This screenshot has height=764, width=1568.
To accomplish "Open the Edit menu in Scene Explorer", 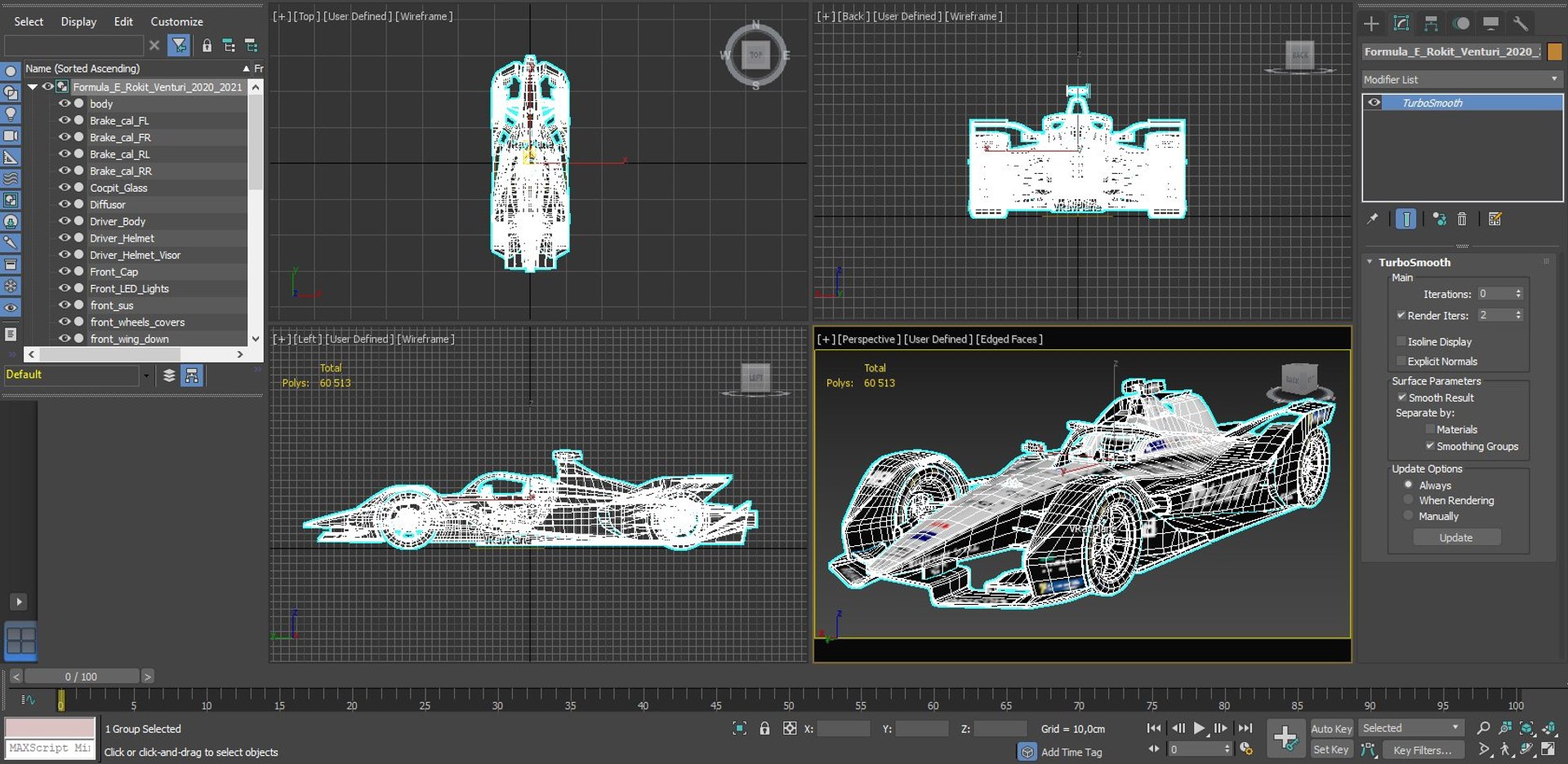I will (123, 21).
